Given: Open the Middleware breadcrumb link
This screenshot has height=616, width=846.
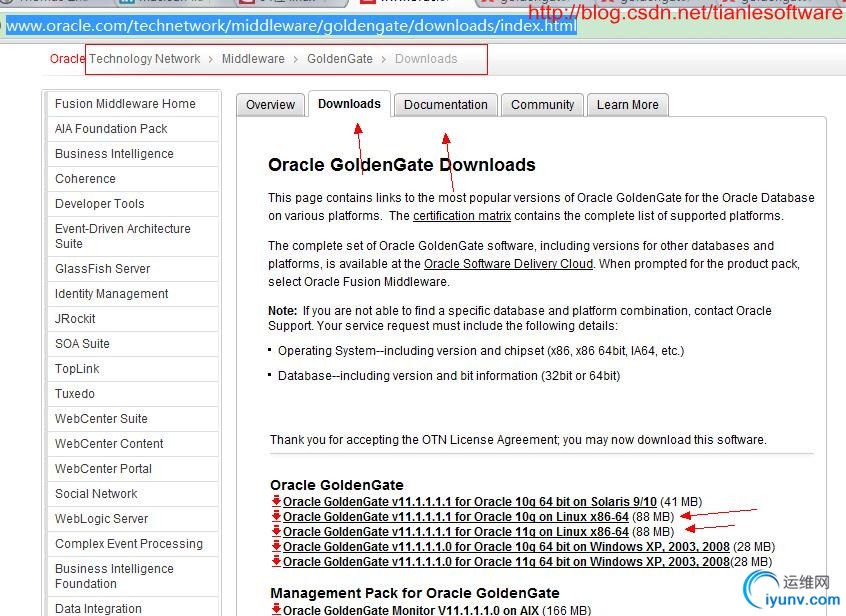Looking at the screenshot, I should 253,59.
